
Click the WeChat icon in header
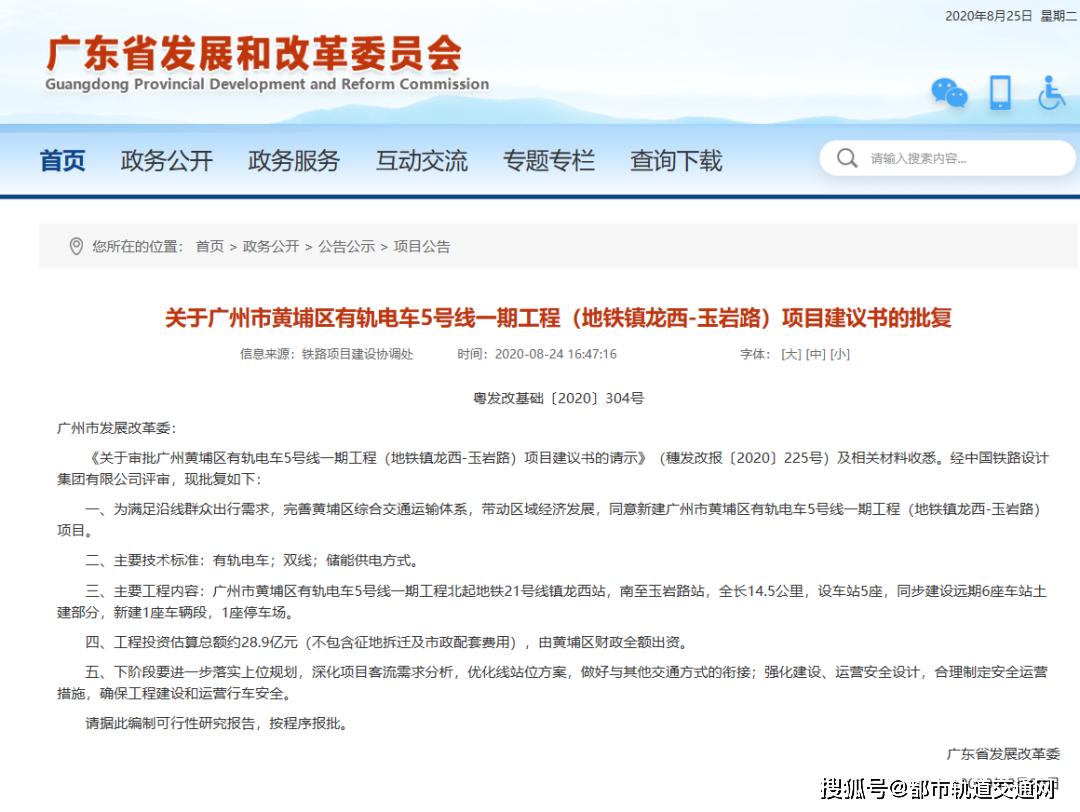(x=949, y=93)
